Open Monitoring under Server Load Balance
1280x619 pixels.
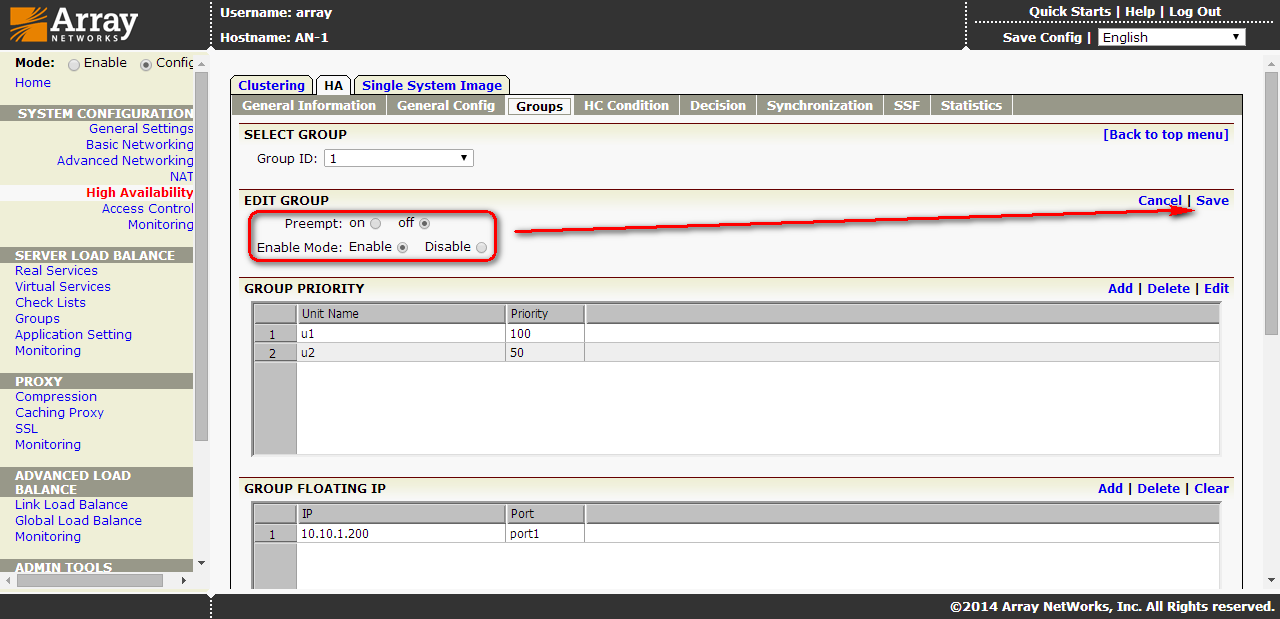[x=48, y=350]
